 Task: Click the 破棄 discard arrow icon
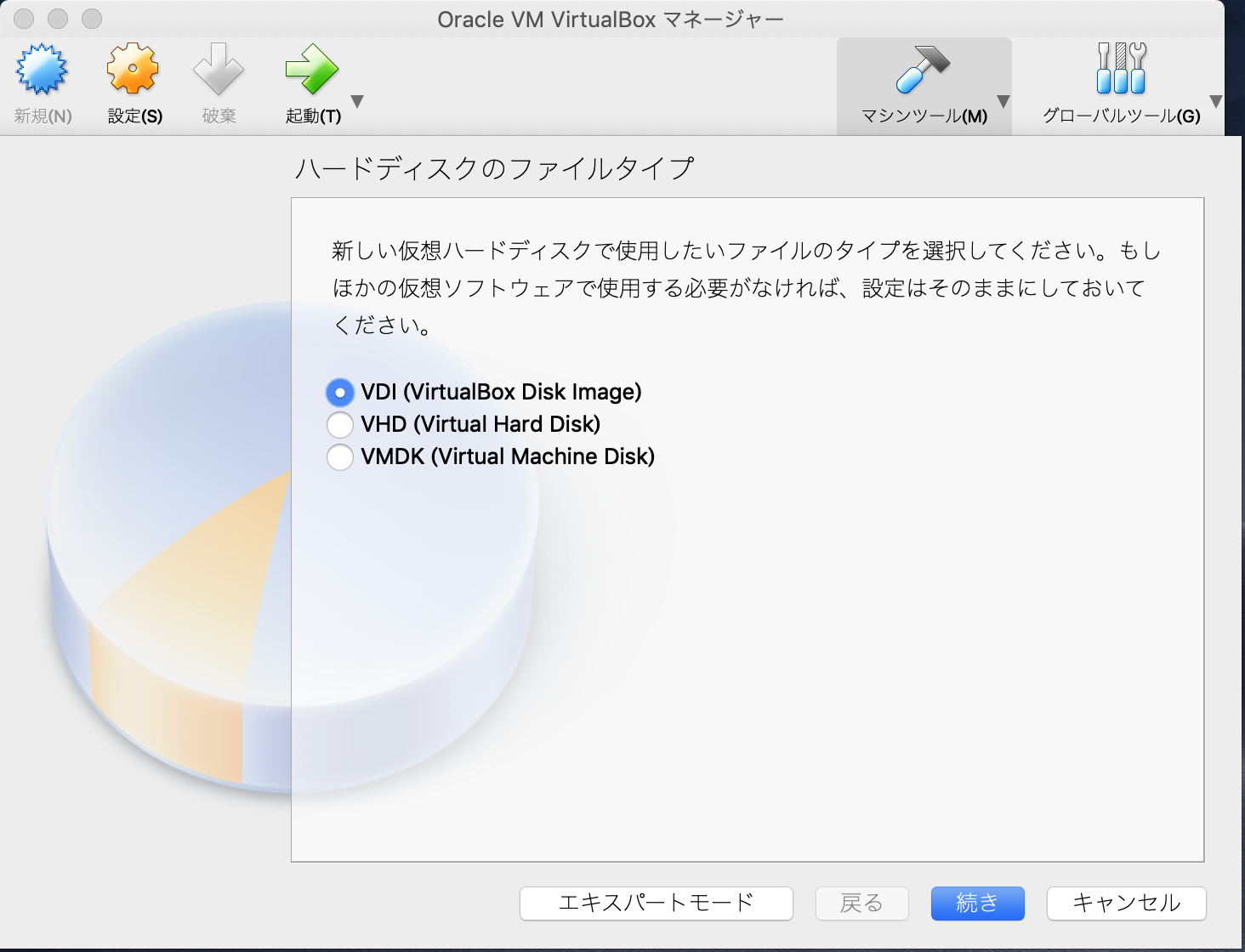[219, 70]
